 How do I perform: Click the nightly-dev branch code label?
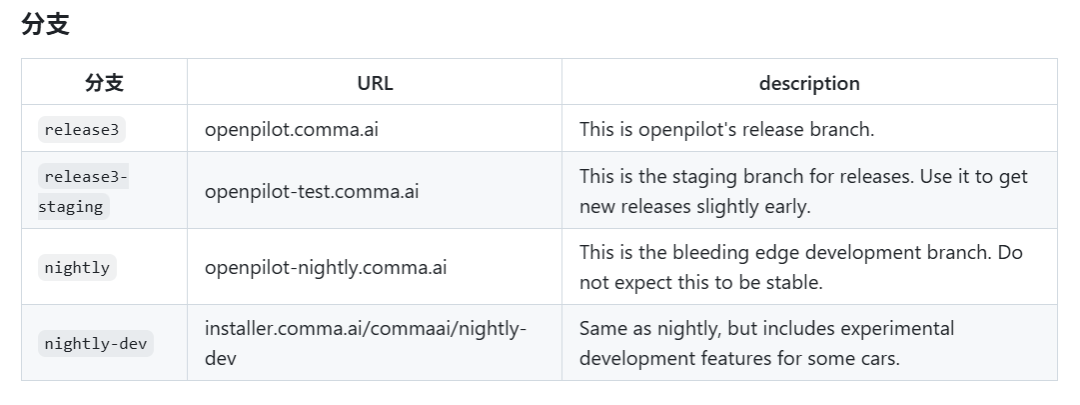[x=96, y=343]
